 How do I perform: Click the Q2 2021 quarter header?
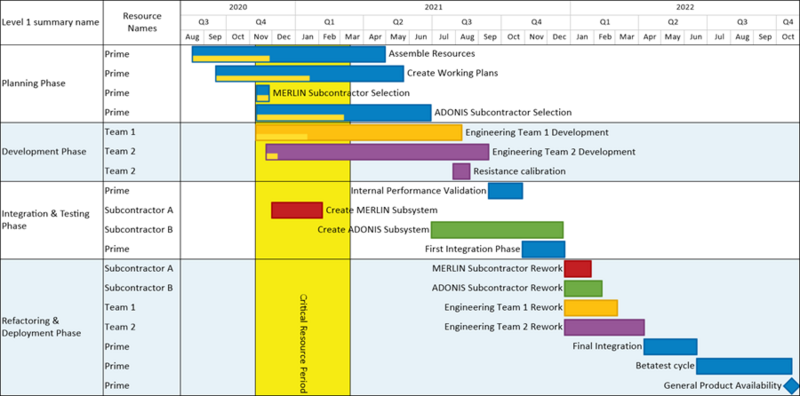(x=398, y=22)
